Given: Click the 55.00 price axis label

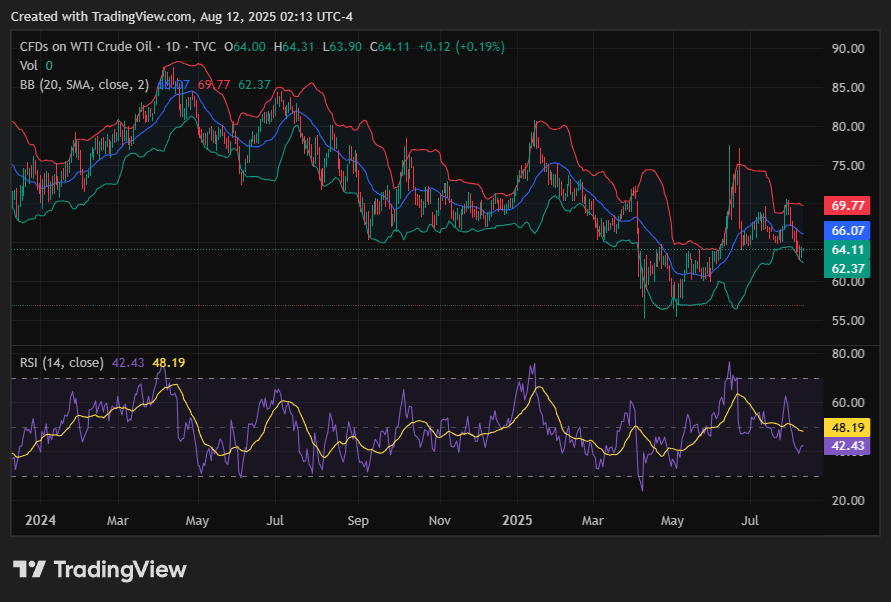Looking at the screenshot, I should point(848,321).
